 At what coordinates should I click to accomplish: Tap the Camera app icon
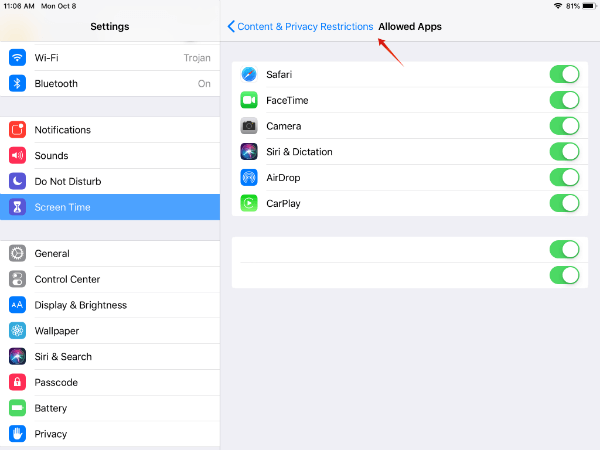[x=249, y=126]
